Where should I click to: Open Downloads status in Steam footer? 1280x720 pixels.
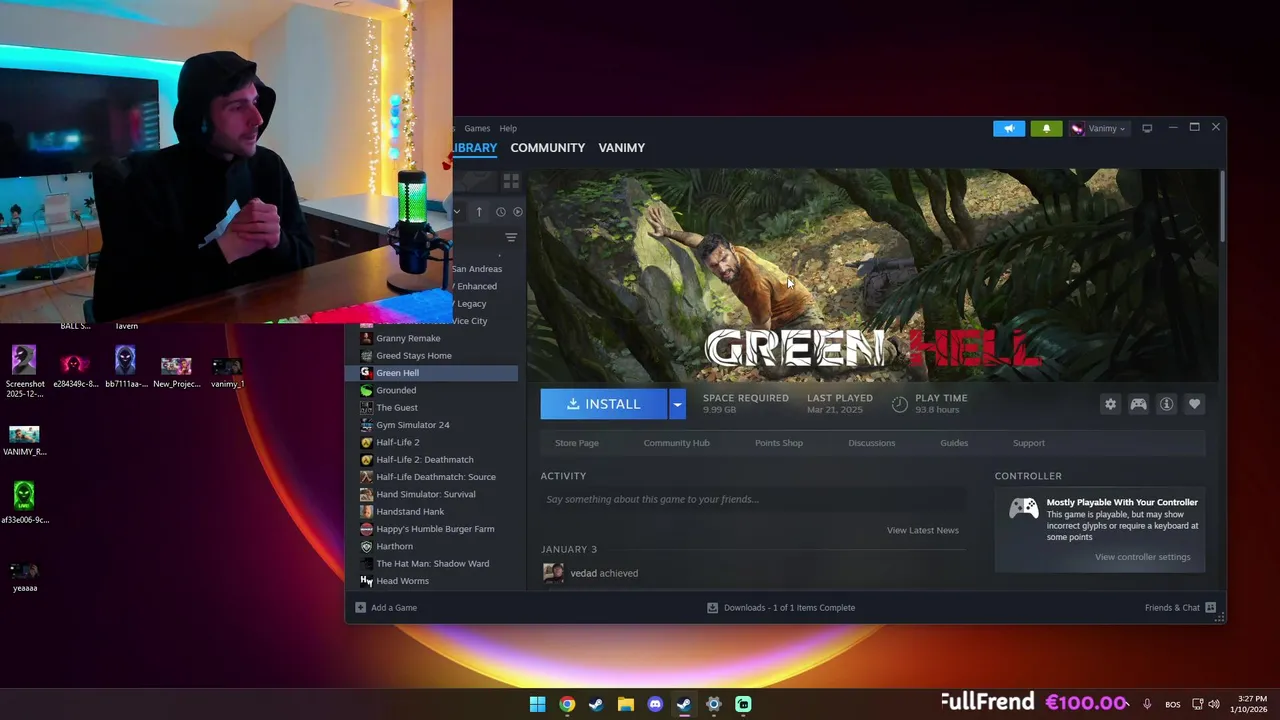tap(781, 607)
